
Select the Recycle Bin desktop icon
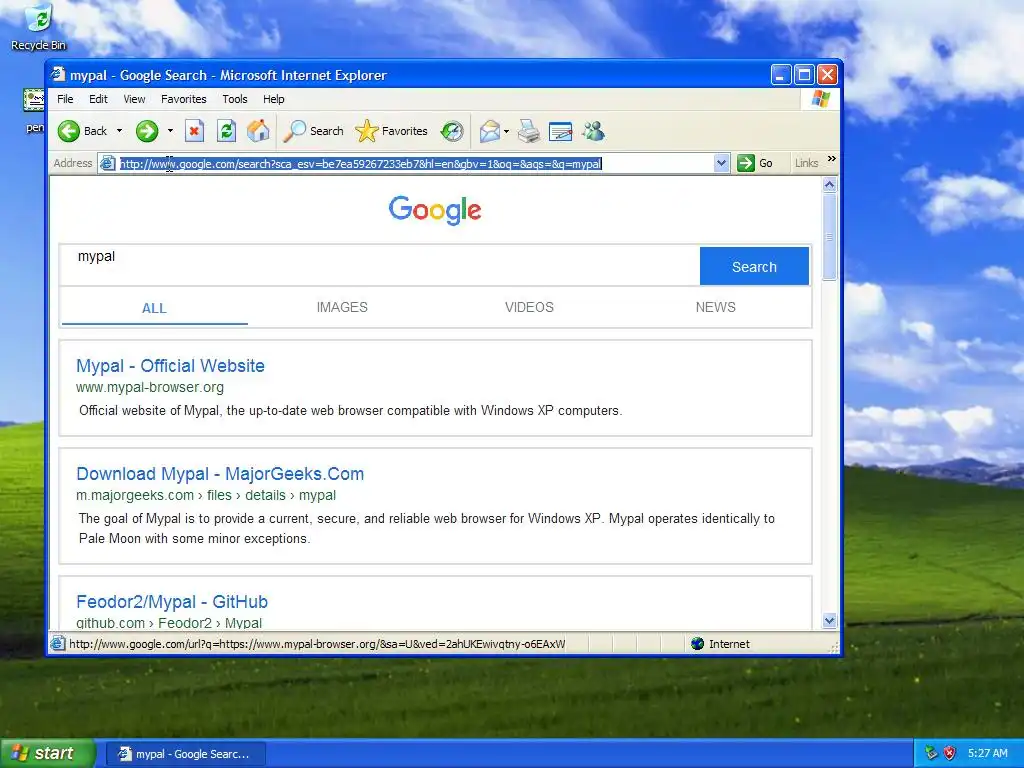39,27
